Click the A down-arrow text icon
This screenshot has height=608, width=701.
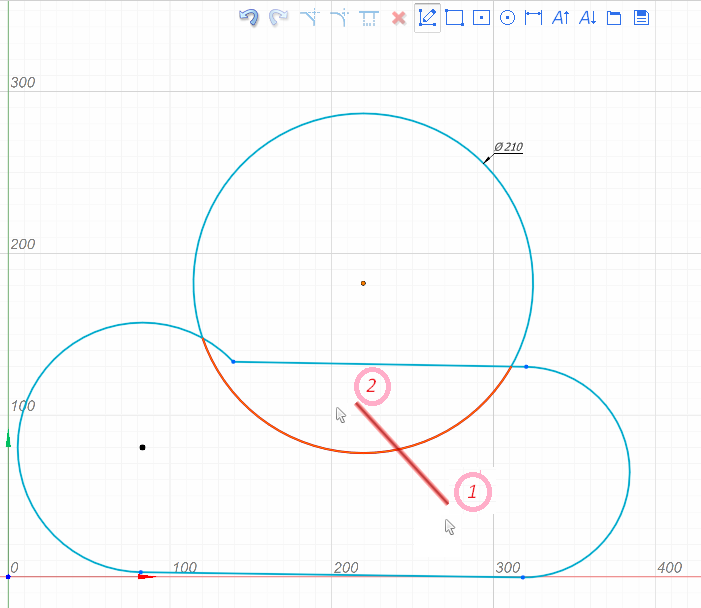pos(588,17)
